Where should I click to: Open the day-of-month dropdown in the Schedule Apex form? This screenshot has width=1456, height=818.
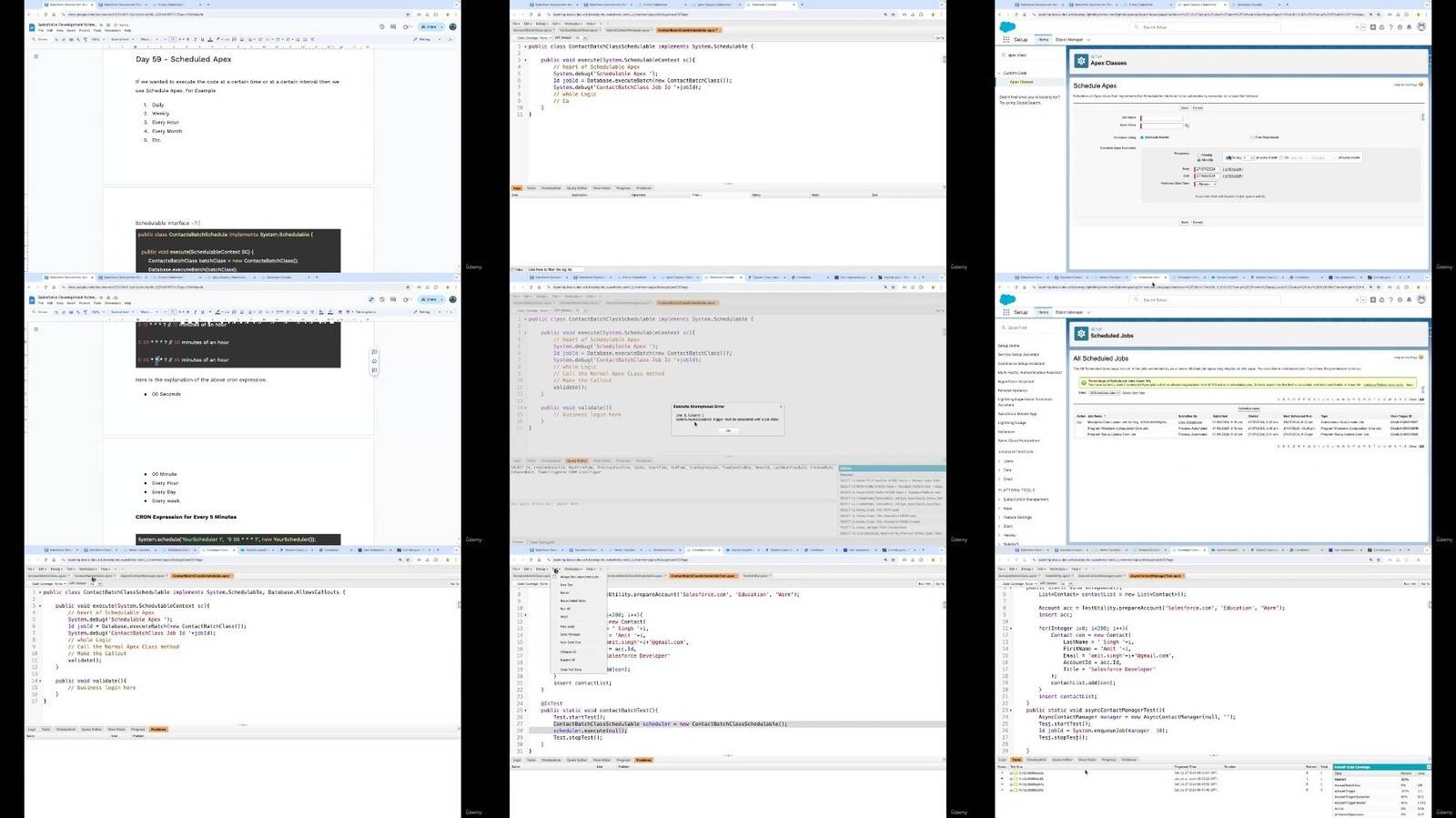tap(1249, 157)
